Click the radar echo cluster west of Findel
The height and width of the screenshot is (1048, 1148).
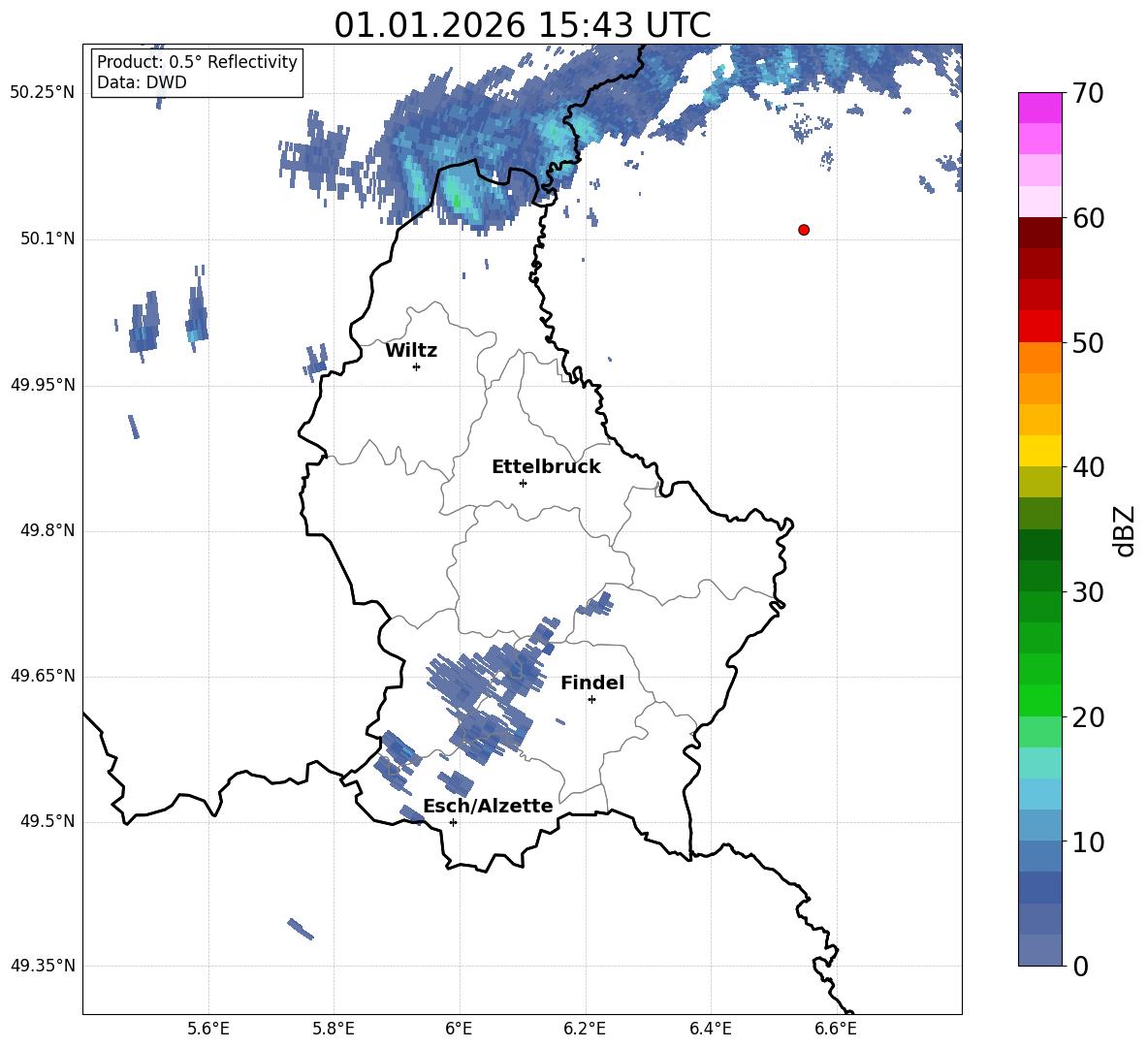pos(487,695)
